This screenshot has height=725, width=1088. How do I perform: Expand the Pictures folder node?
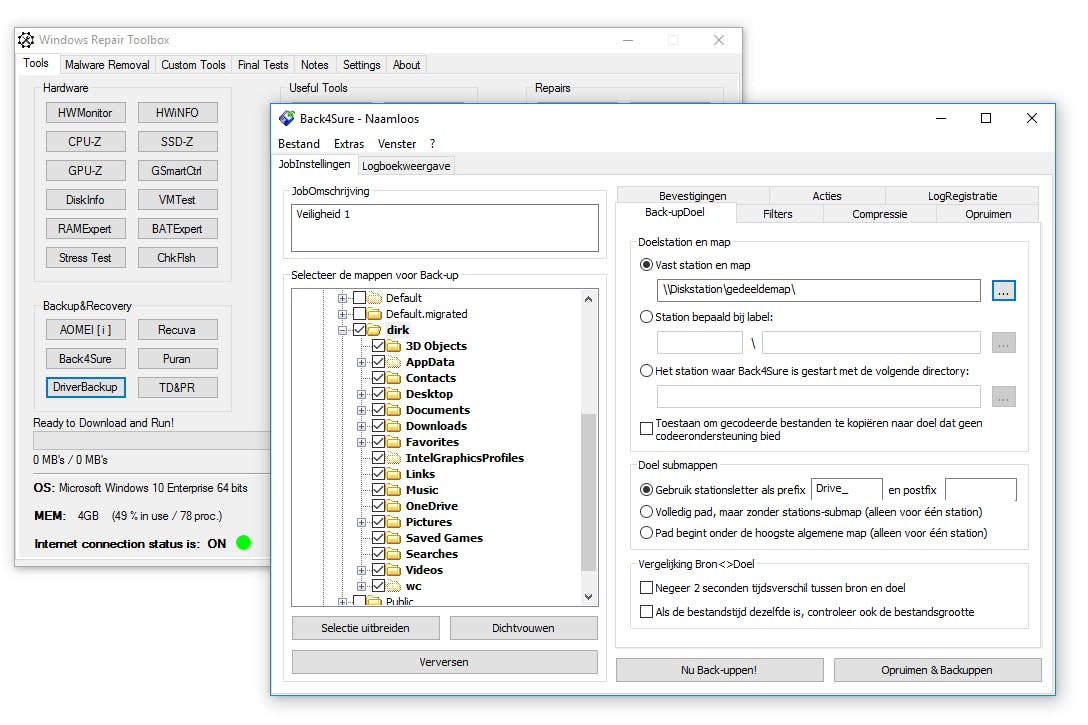(x=362, y=522)
